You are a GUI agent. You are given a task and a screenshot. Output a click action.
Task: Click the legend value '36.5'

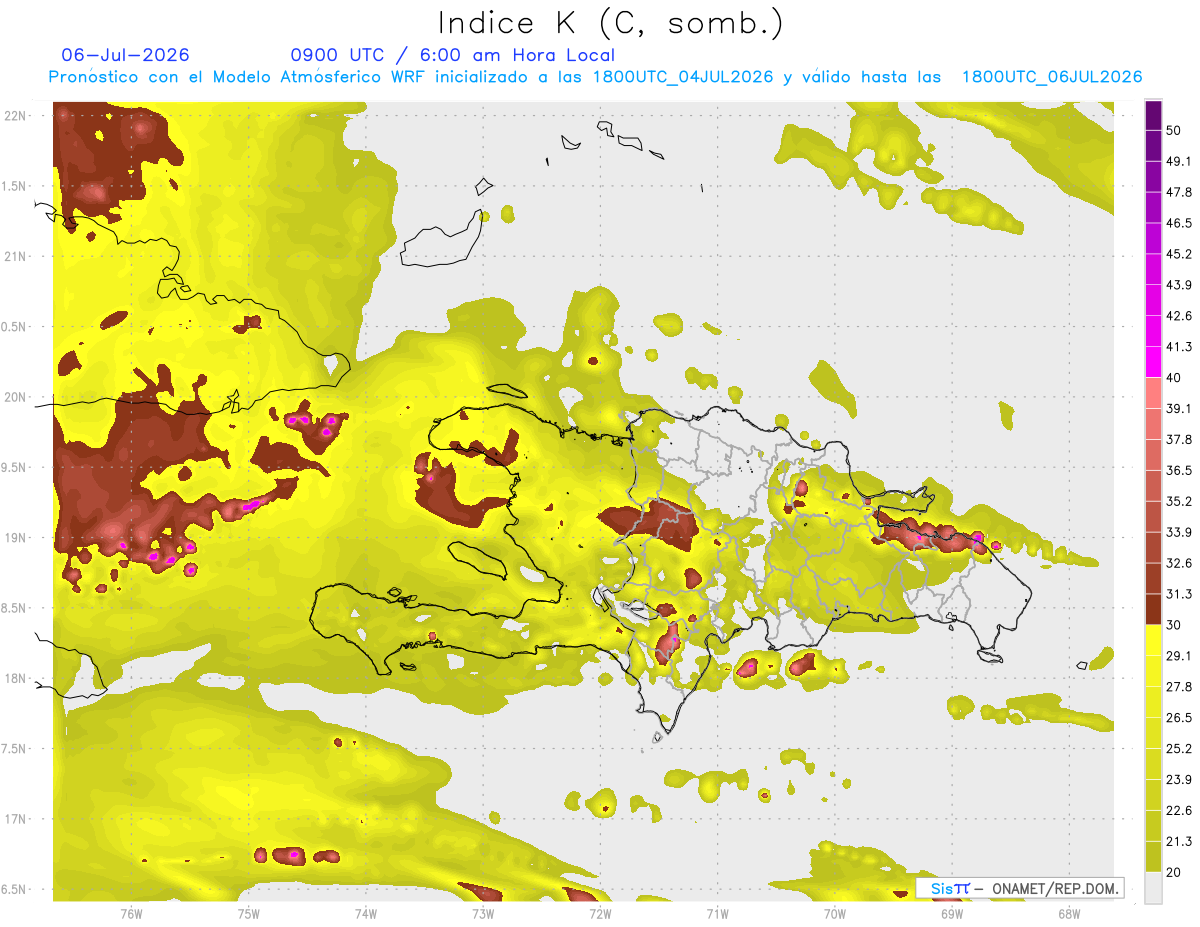(x=1180, y=470)
